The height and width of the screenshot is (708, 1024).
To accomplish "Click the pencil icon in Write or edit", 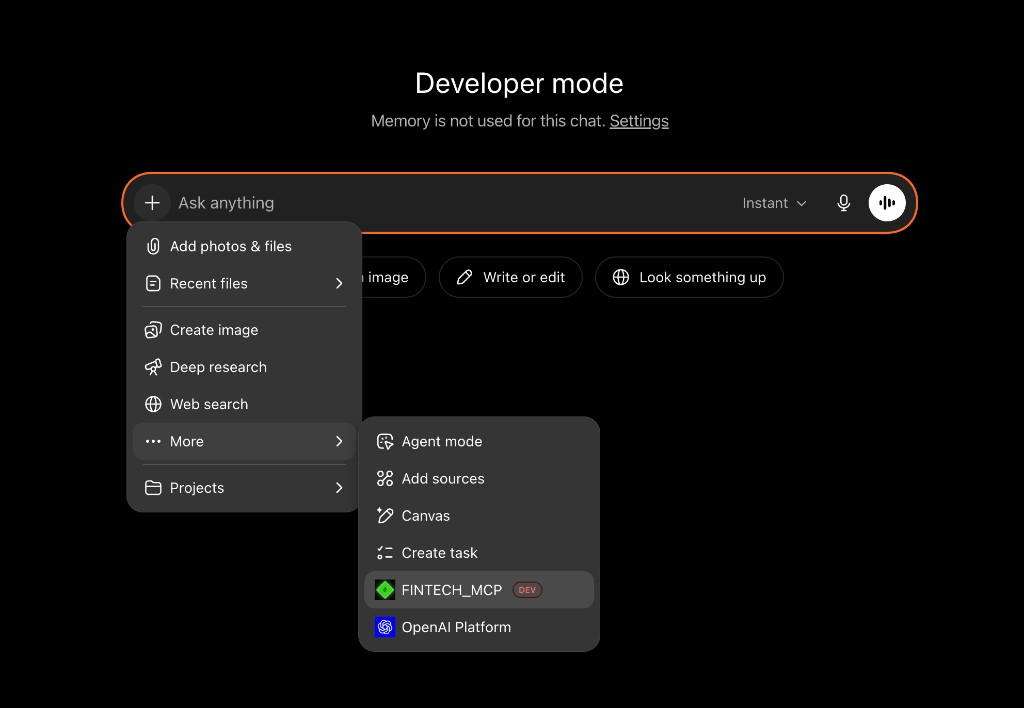I will click(464, 278).
